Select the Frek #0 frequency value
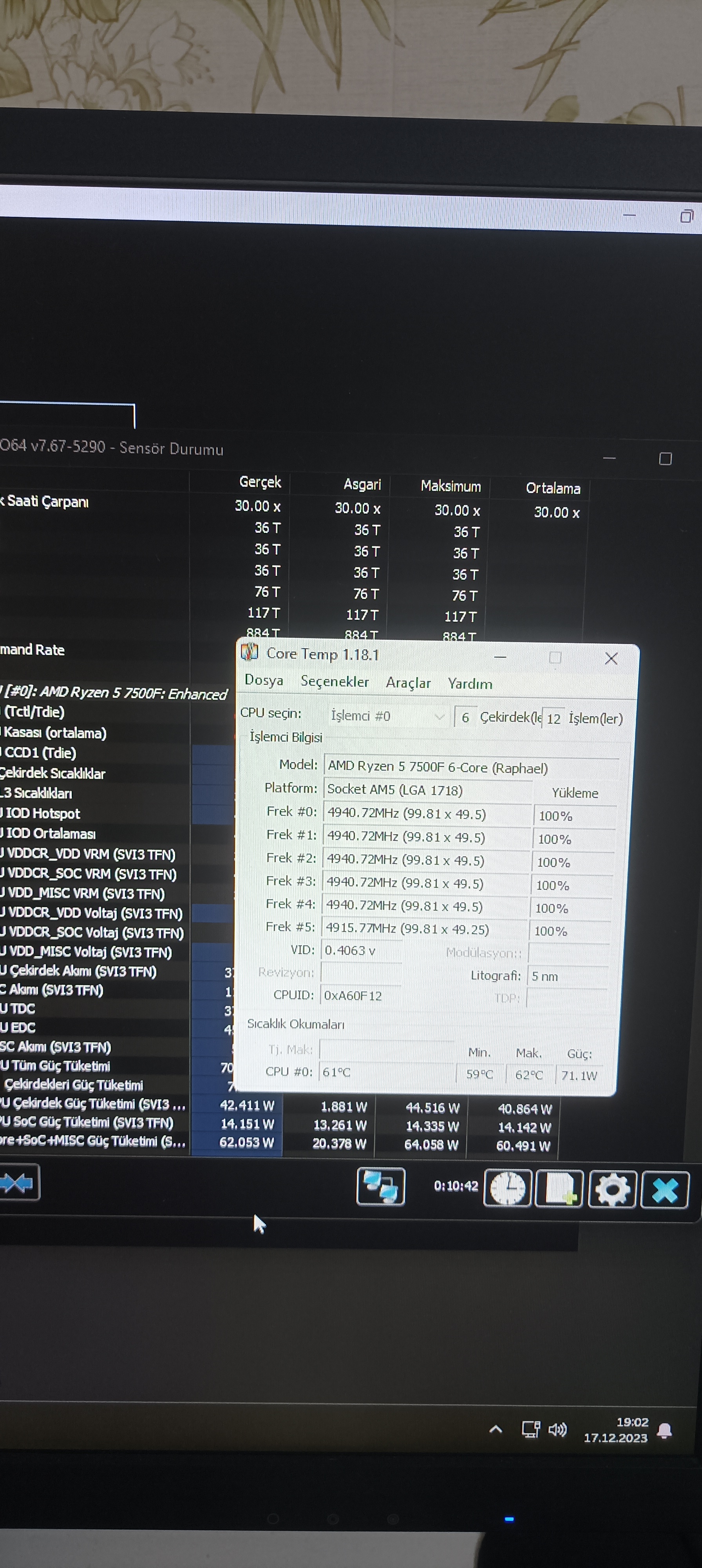This screenshot has width=702, height=1568. pyautogui.click(x=427, y=814)
